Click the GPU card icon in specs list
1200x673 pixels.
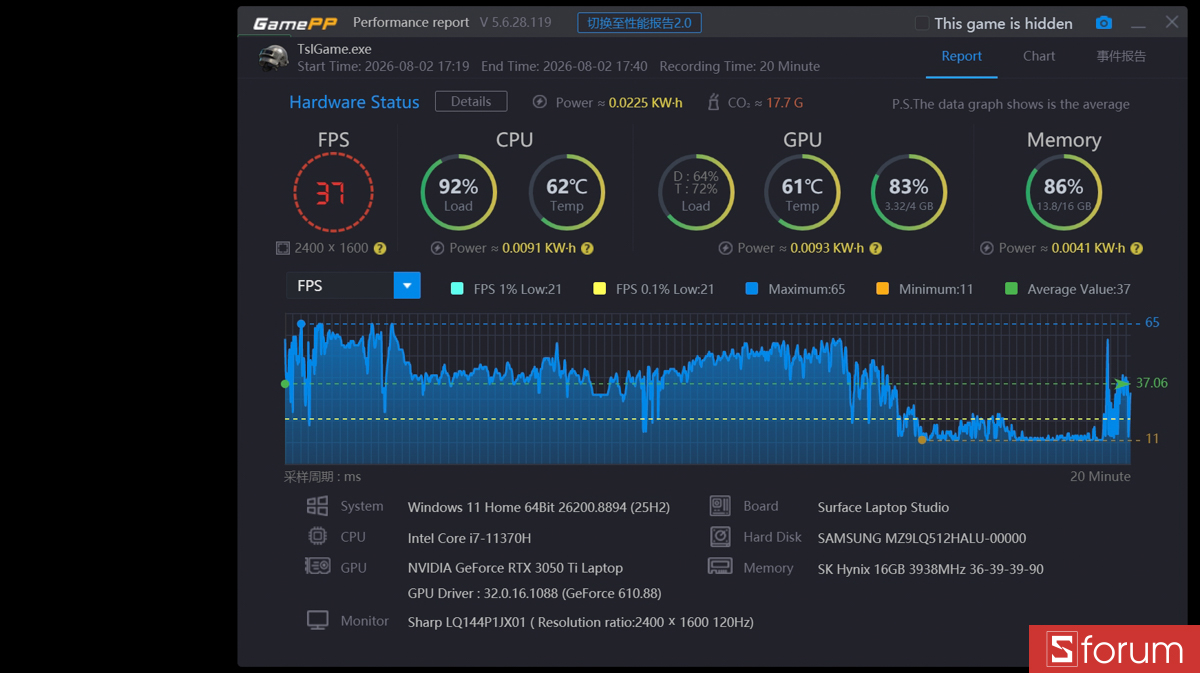317,566
